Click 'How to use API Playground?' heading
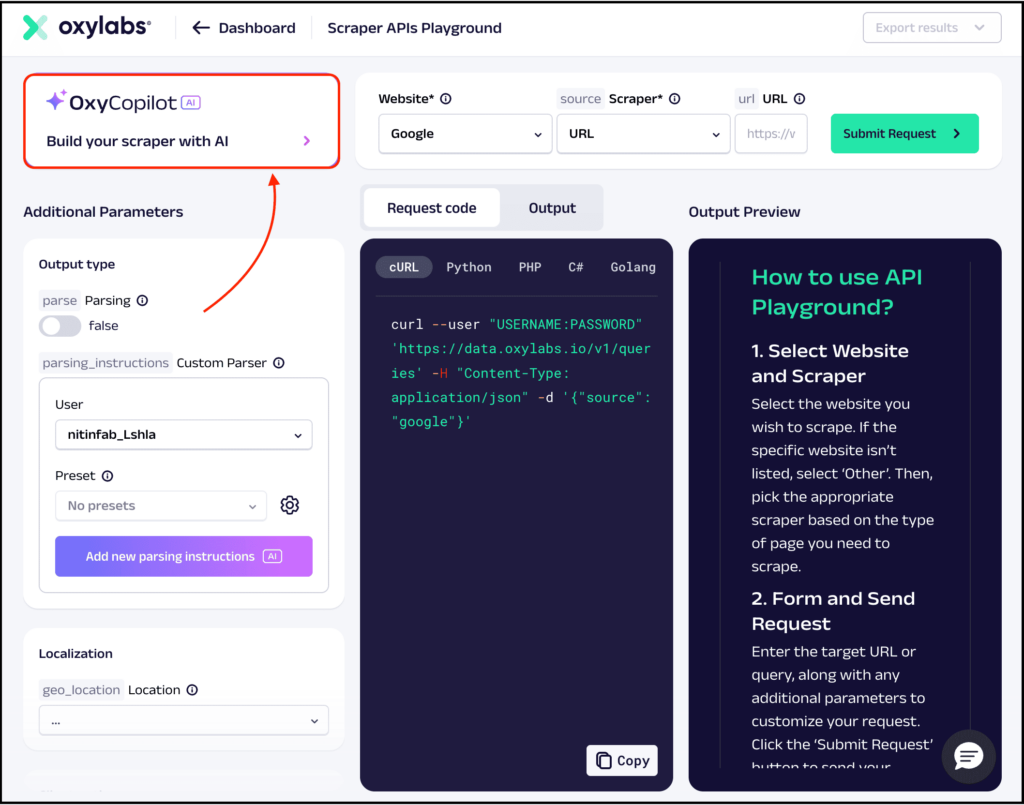Viewport: 1024px width, 805px height. coord(837,292)
